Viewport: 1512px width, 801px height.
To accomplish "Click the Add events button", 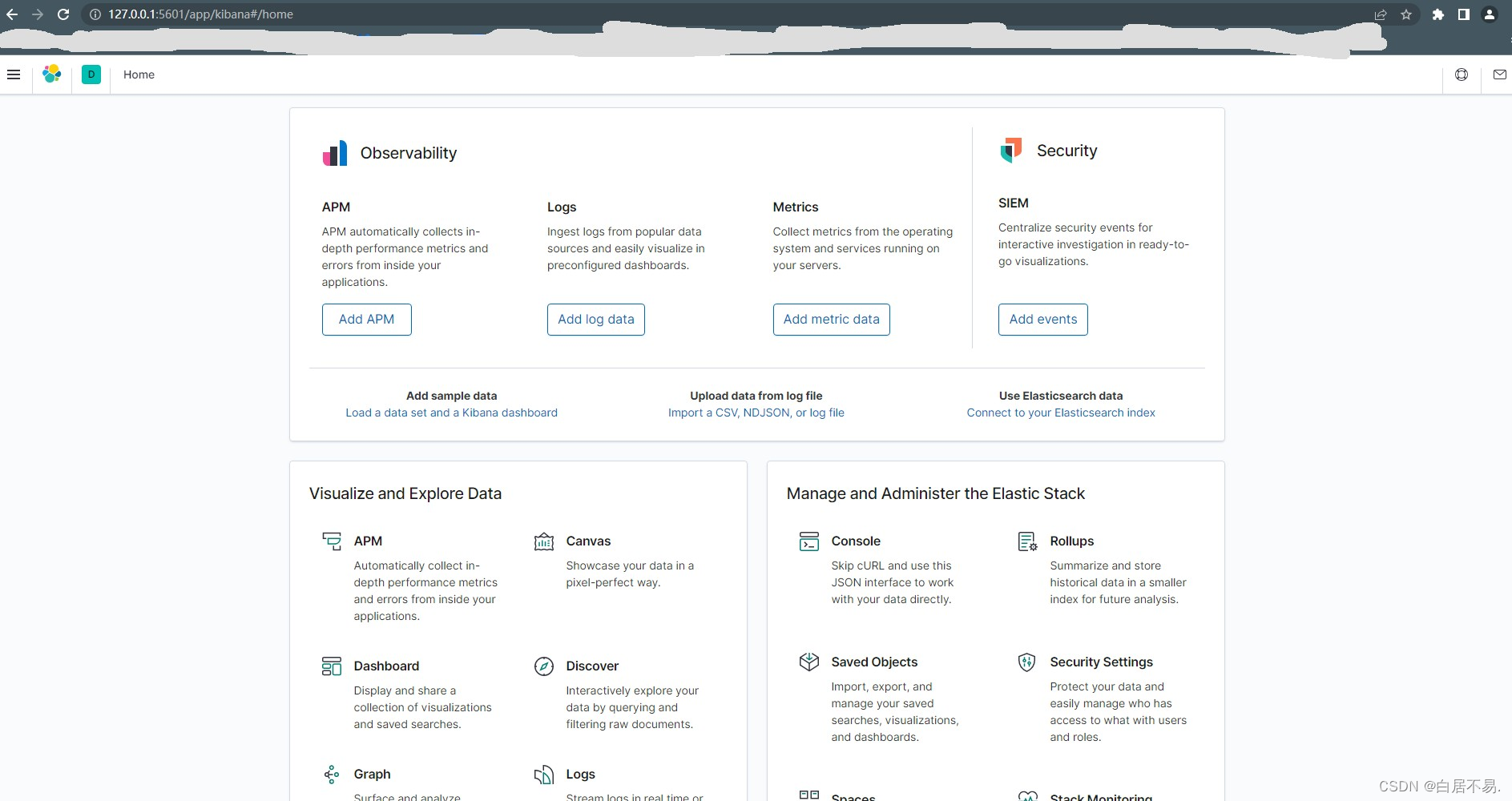I will click(1043, 320).
